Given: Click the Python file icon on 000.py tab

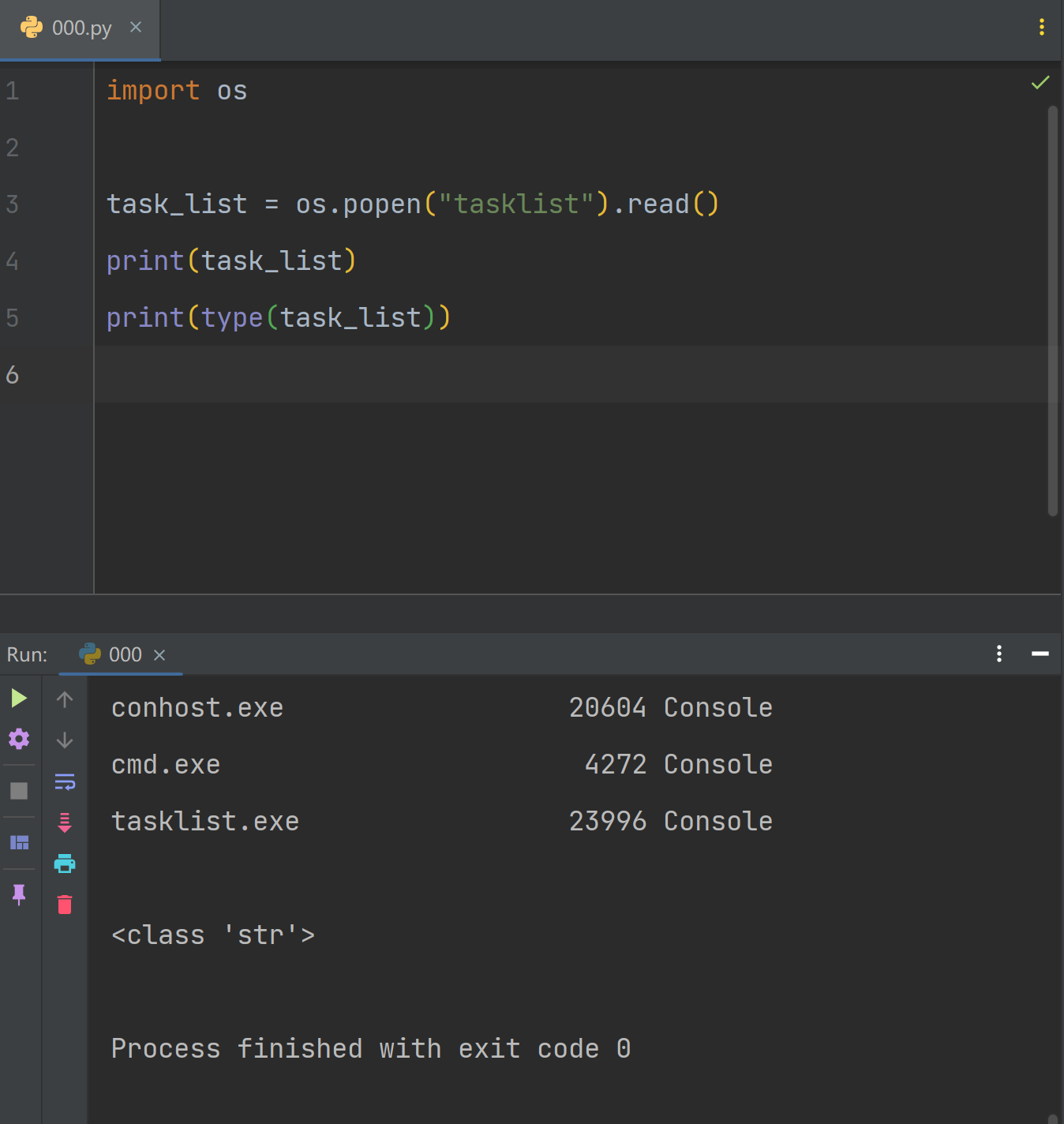Looking at the screenshot, I should (x=32, y=28).
